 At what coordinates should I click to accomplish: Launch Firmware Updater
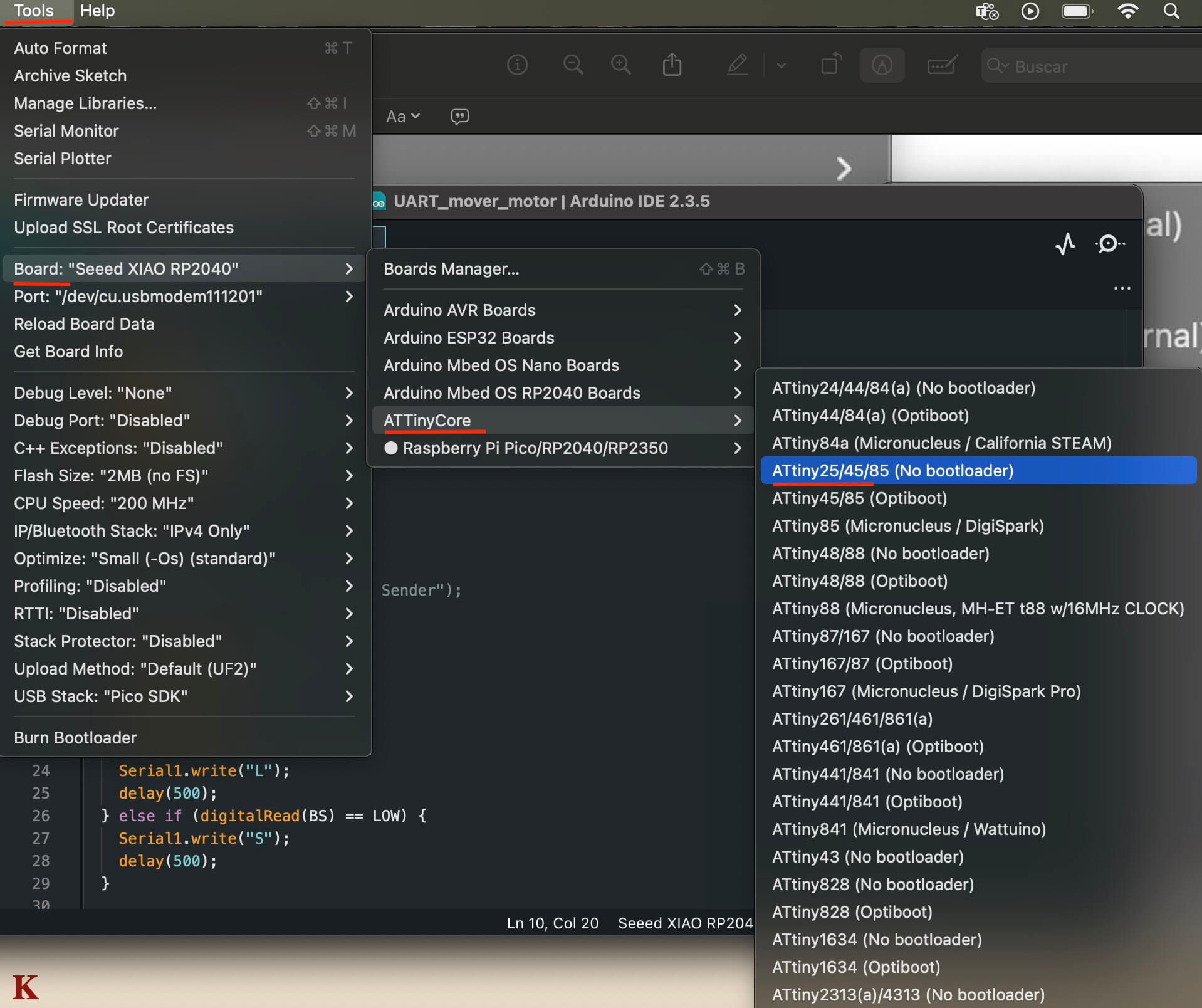coord(186,200)
